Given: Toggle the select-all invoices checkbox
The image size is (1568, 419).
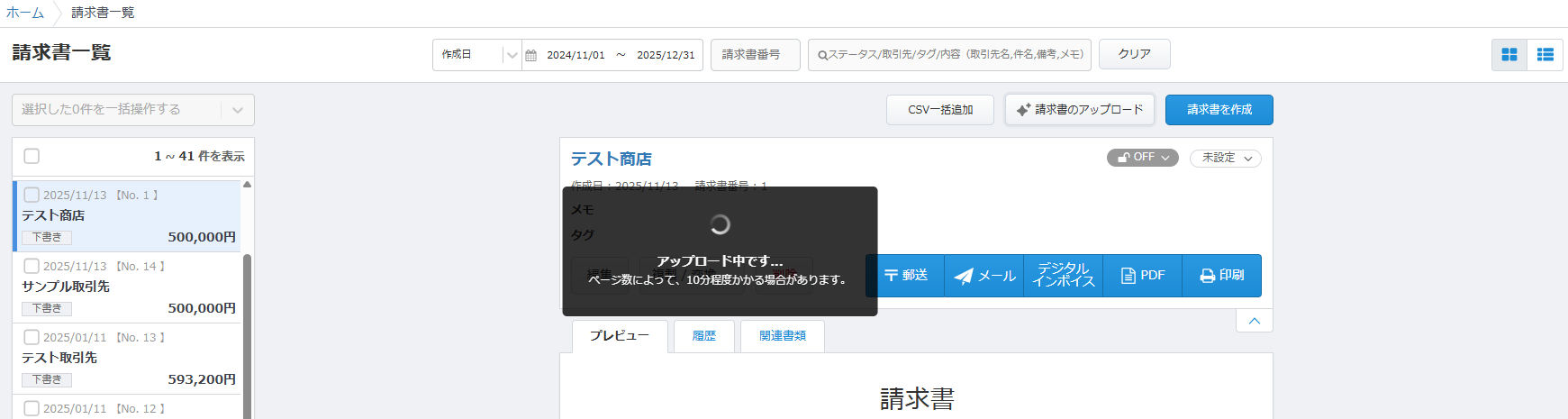Looking at the screenshot, I should click(32, 156).
